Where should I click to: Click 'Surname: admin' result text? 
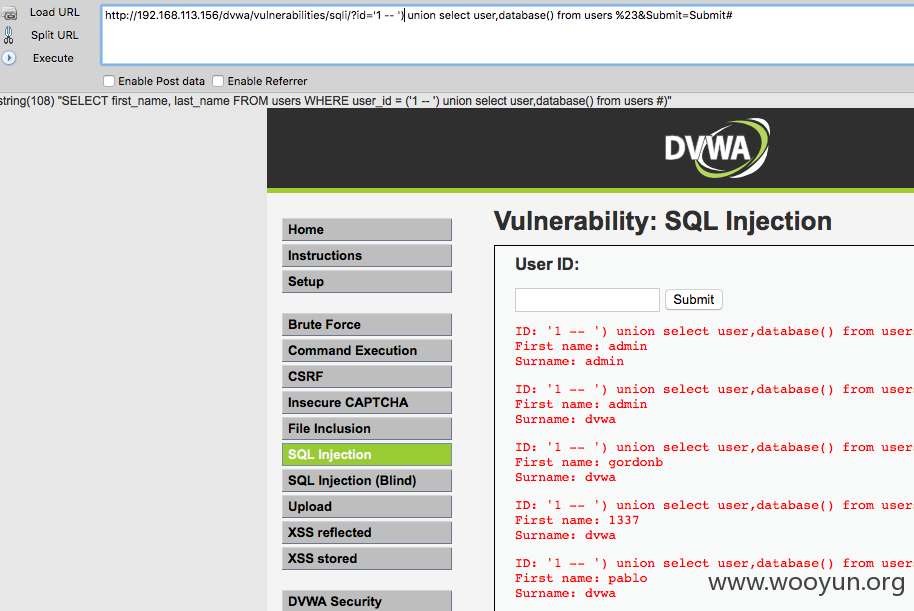(570, 361)
